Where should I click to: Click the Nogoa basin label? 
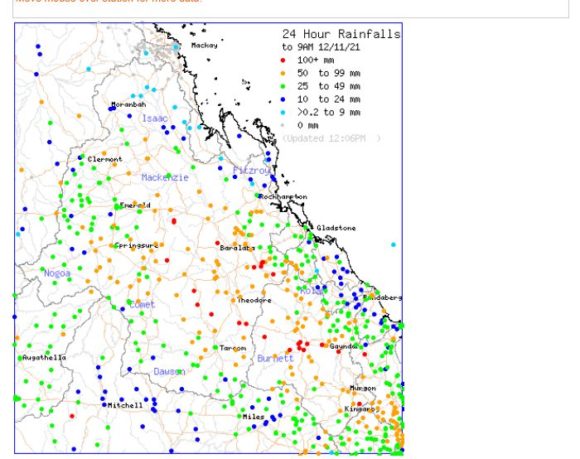tap(57, 273)
